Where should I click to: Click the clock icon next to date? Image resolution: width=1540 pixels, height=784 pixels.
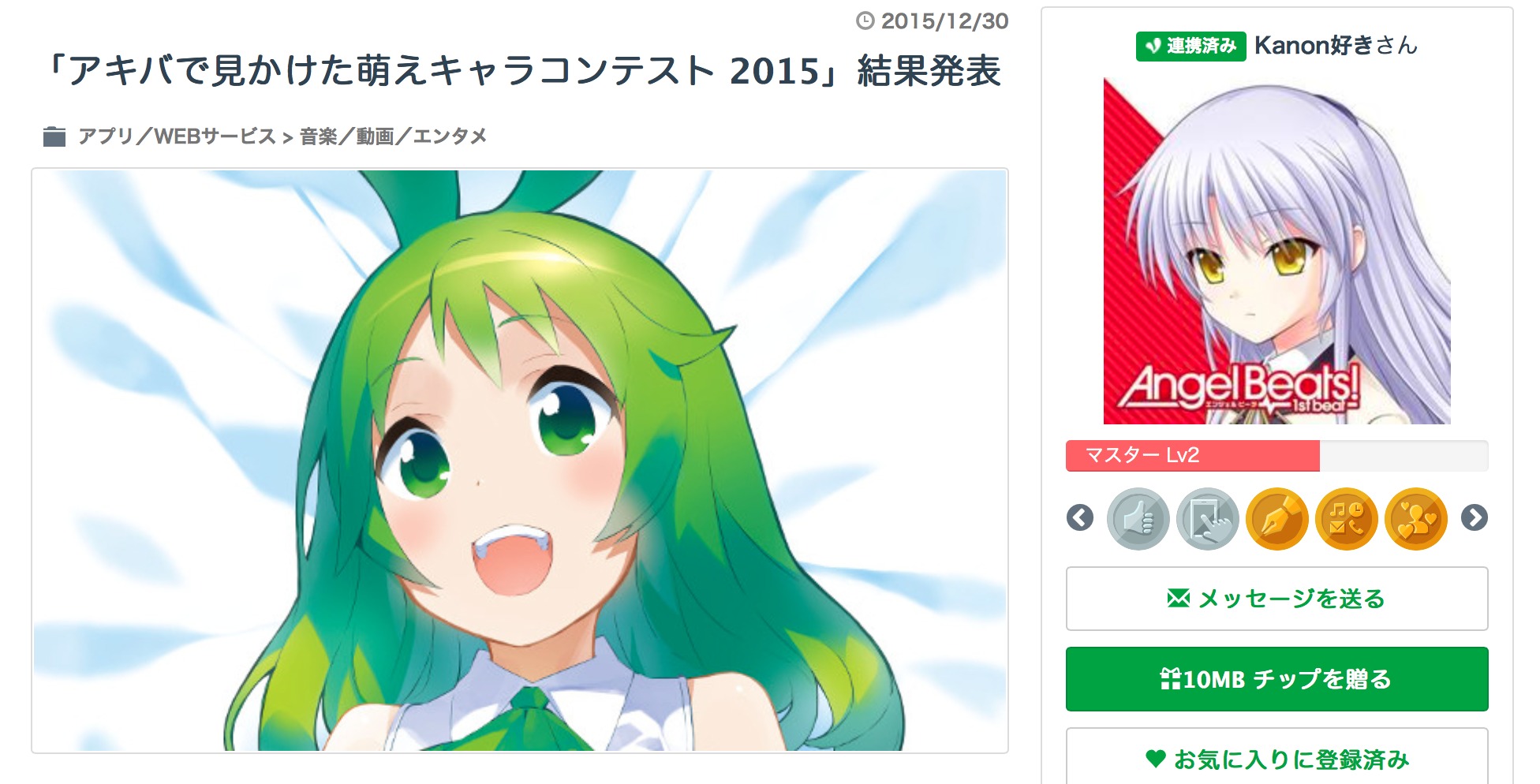pyautogui.click(x=865, y=21)
